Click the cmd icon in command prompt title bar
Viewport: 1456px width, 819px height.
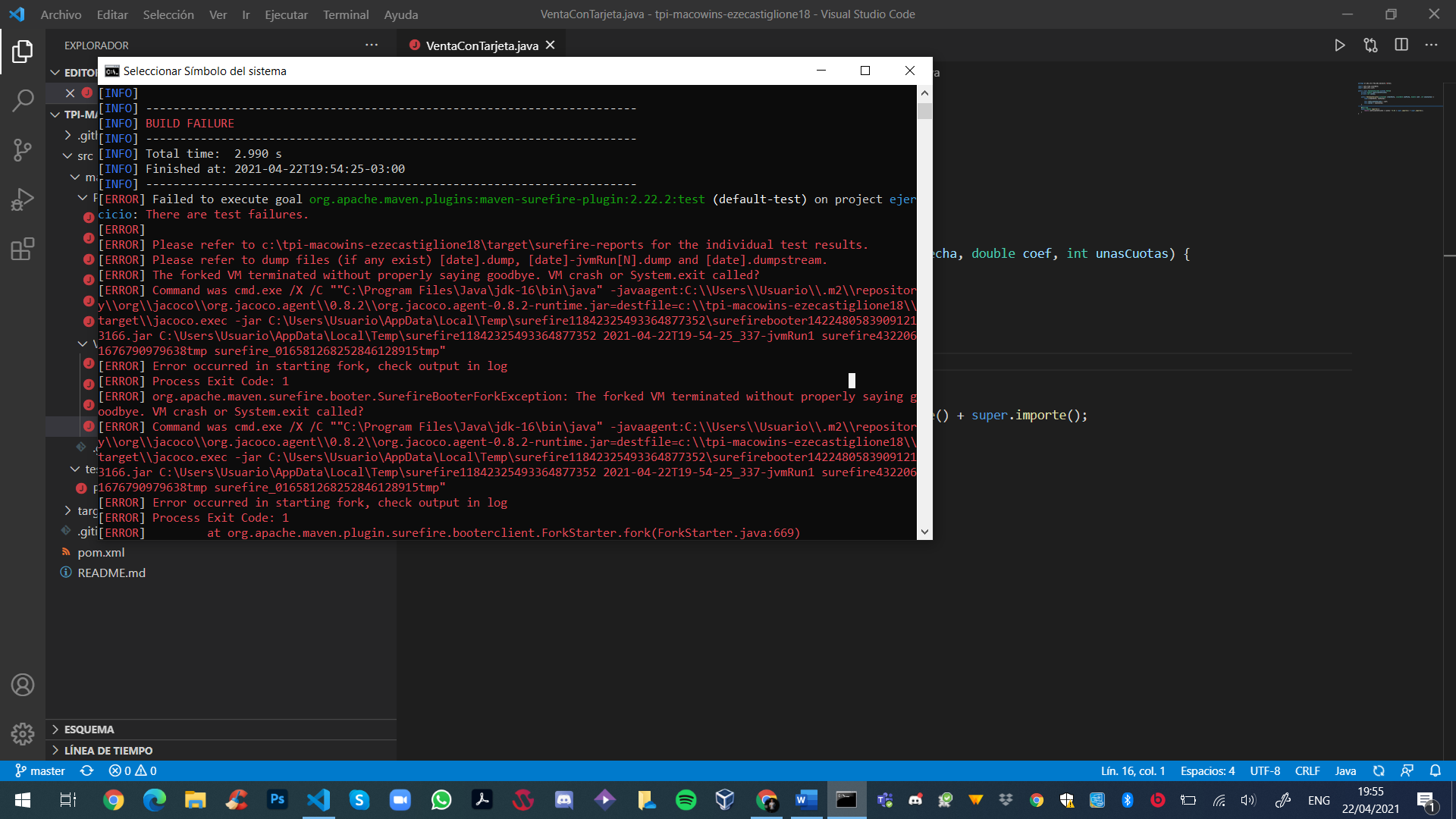point(112,71)
